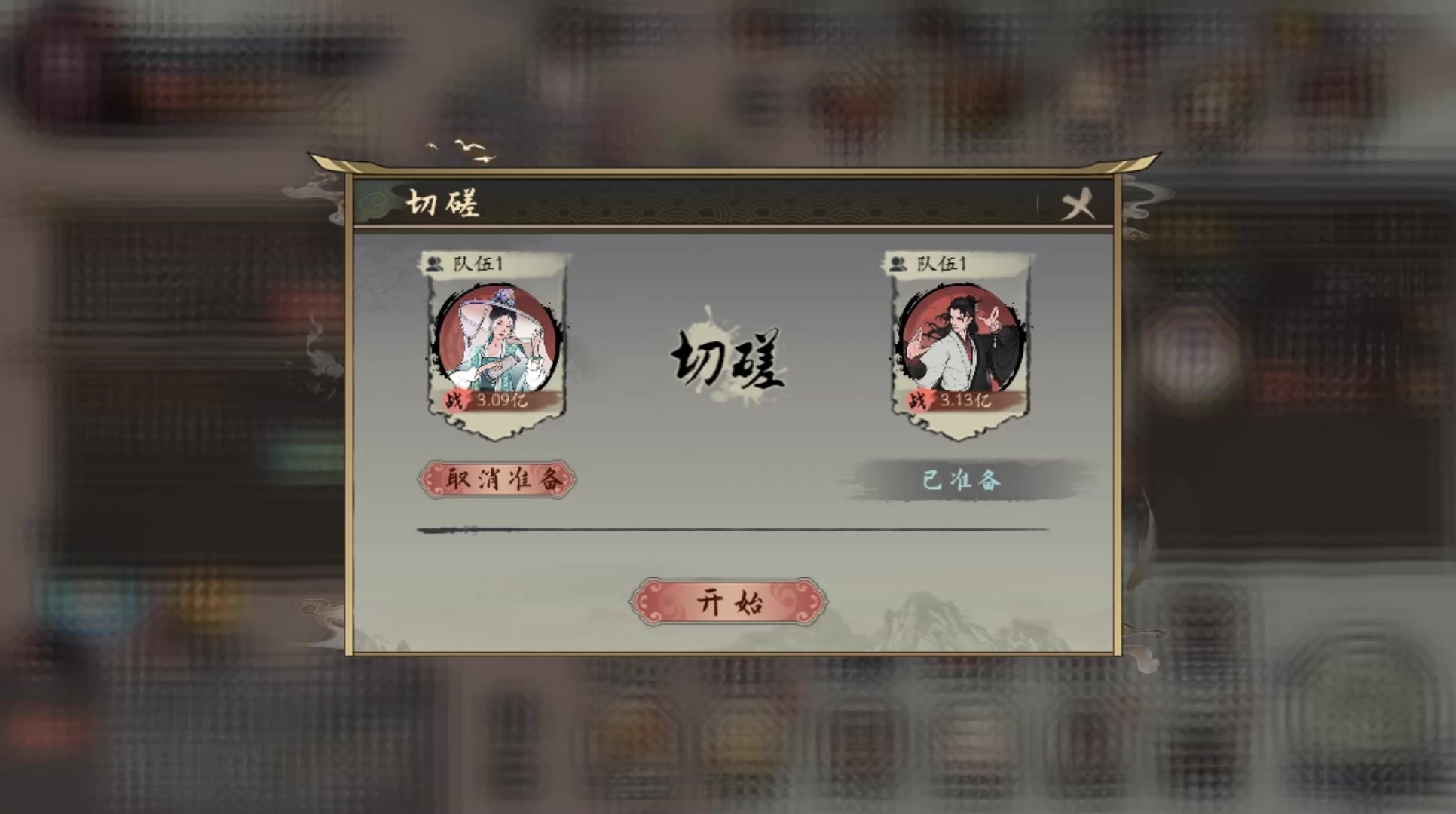Click the right red 战 badge

[x=918, y=400]
